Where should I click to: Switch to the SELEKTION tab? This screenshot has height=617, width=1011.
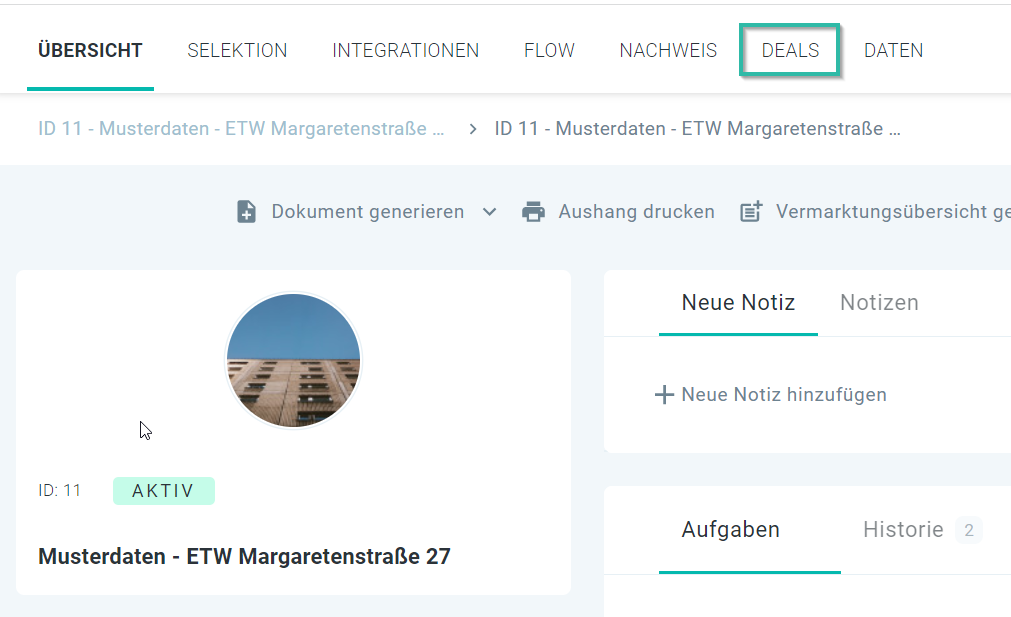[237, 50]
